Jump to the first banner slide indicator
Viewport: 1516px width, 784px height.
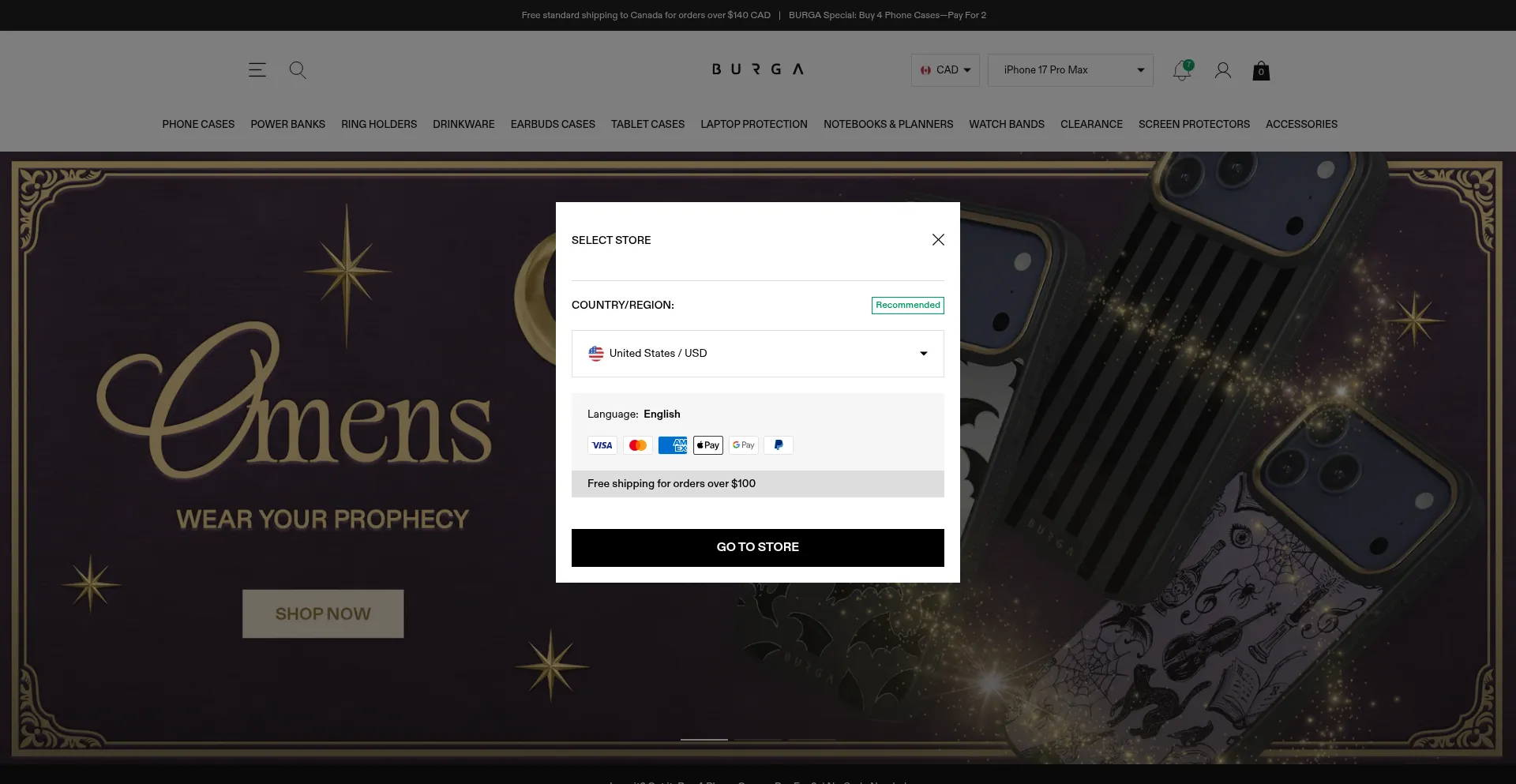click(x=704, y=740)
